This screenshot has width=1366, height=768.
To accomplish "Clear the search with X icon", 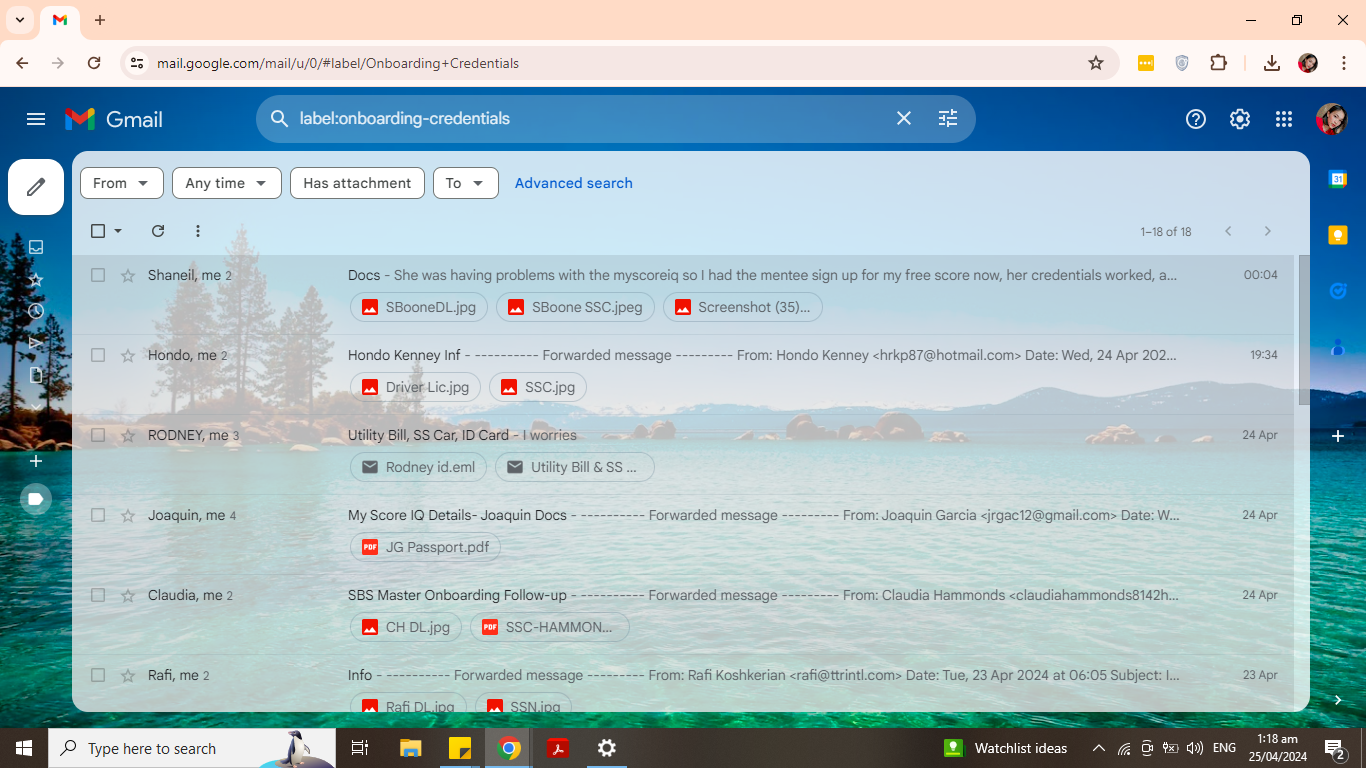I will [x=904, y=118].
